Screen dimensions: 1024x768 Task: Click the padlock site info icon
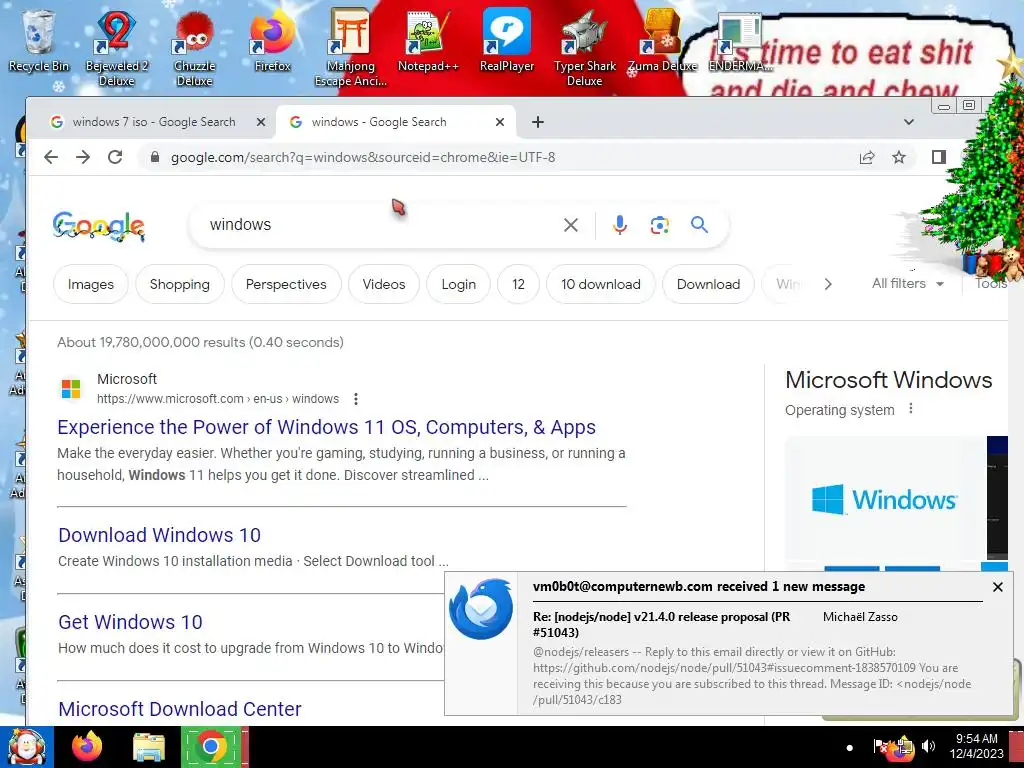click(155, 157)
